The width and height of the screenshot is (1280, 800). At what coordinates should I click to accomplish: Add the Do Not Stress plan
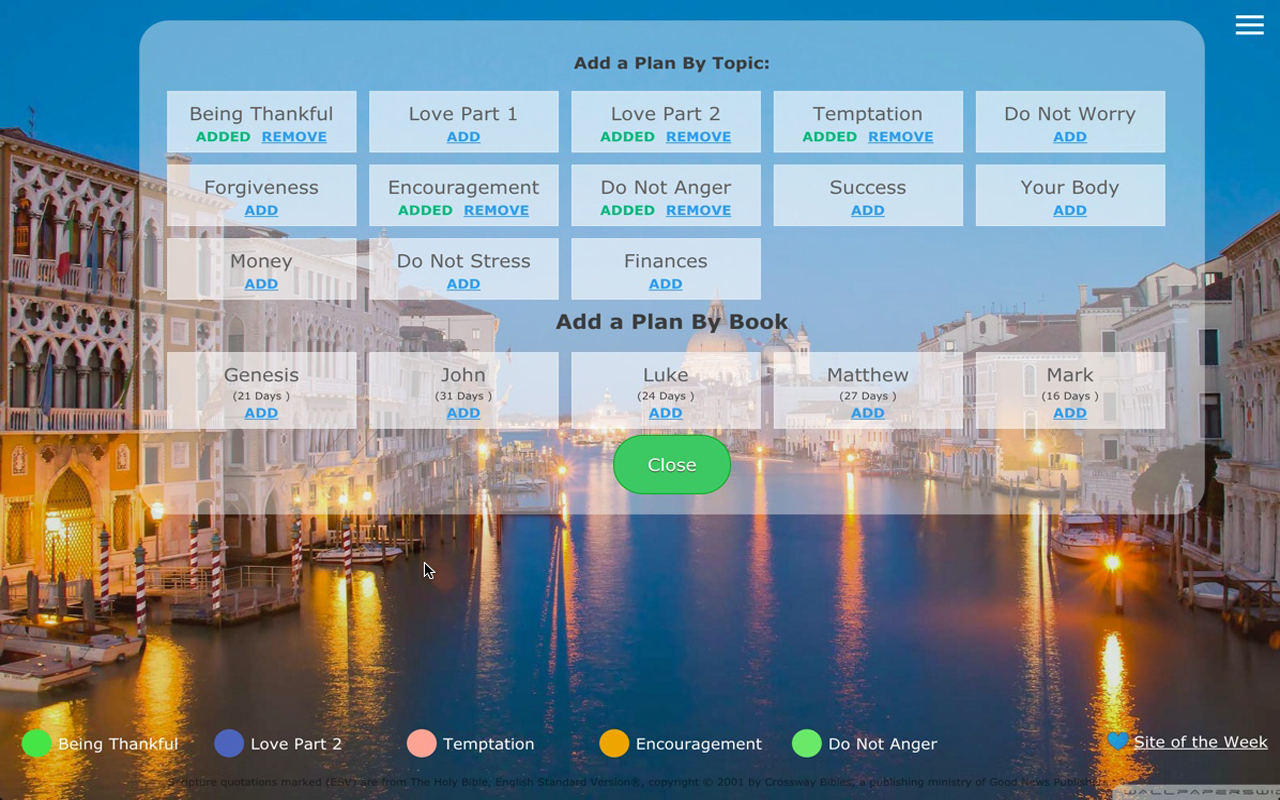point(463,284)
